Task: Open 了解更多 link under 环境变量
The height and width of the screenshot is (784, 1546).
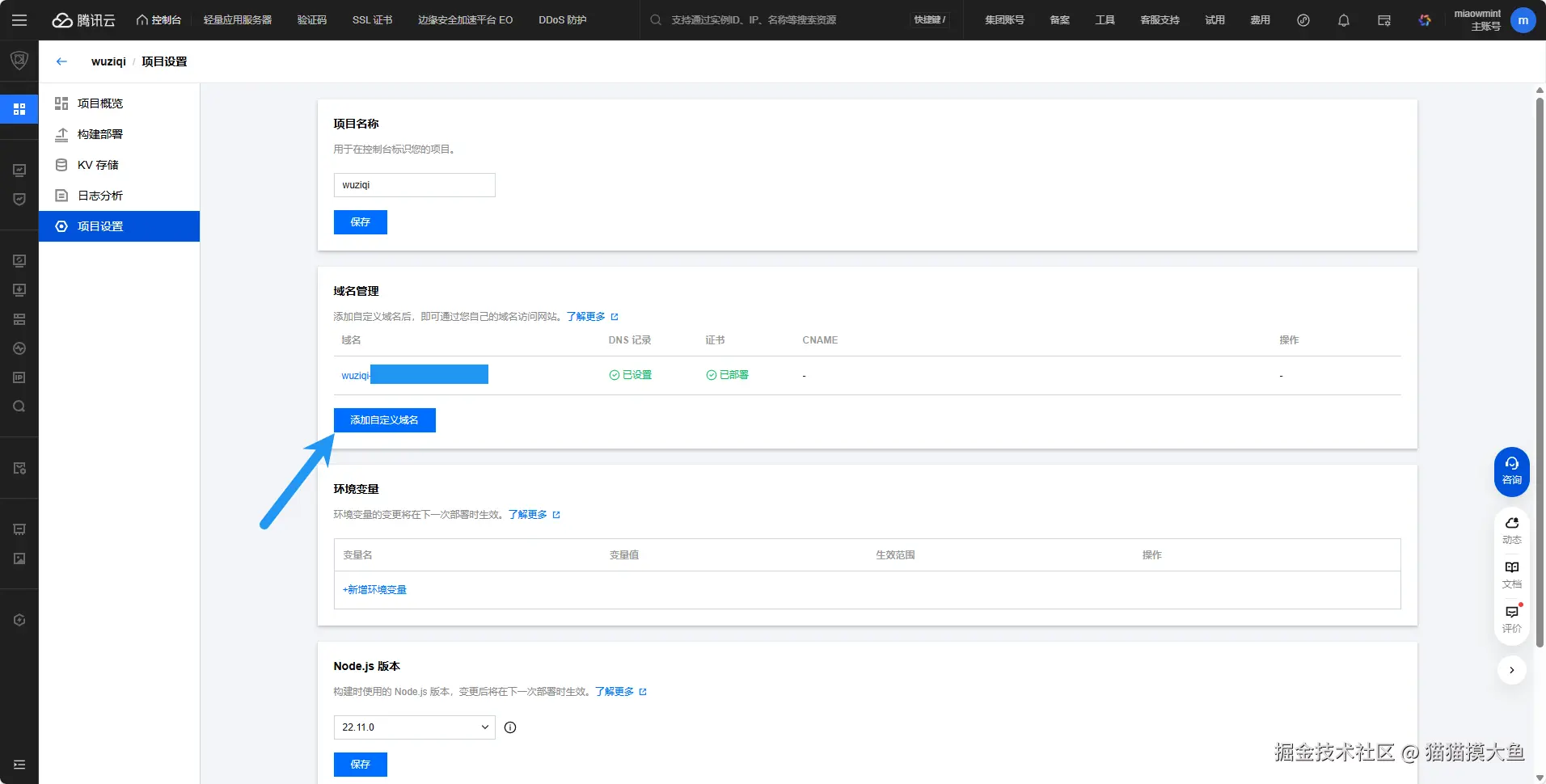Action: 534,515
